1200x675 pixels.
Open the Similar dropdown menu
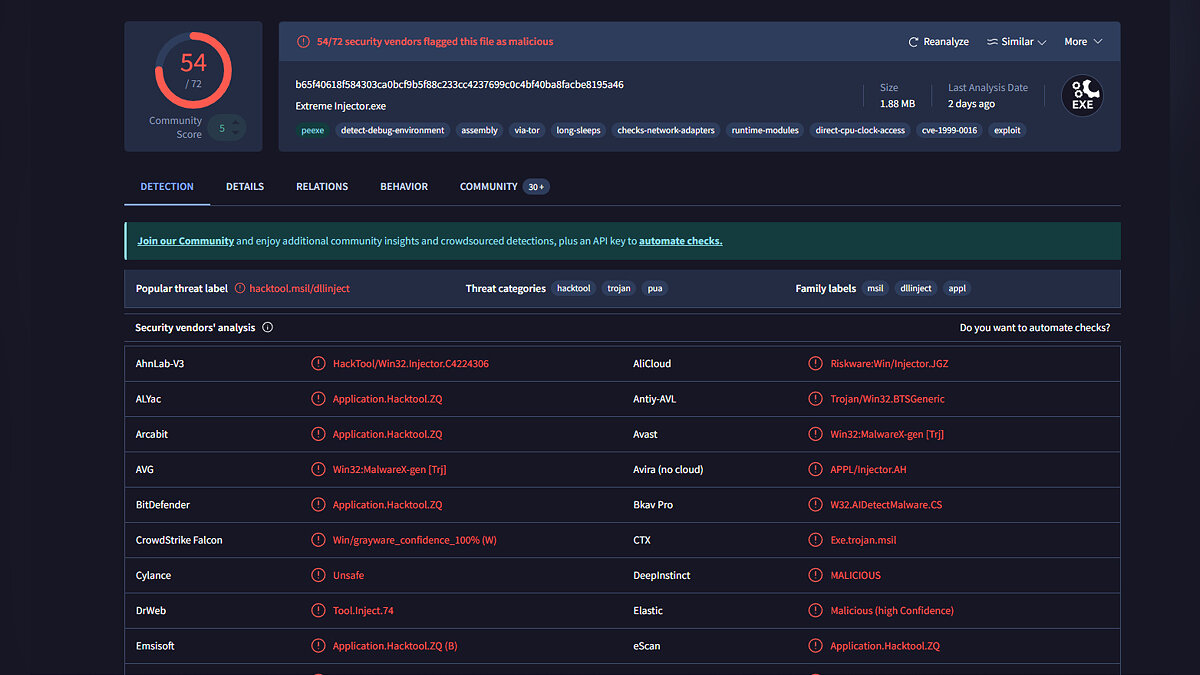(x=1016, y=42)
